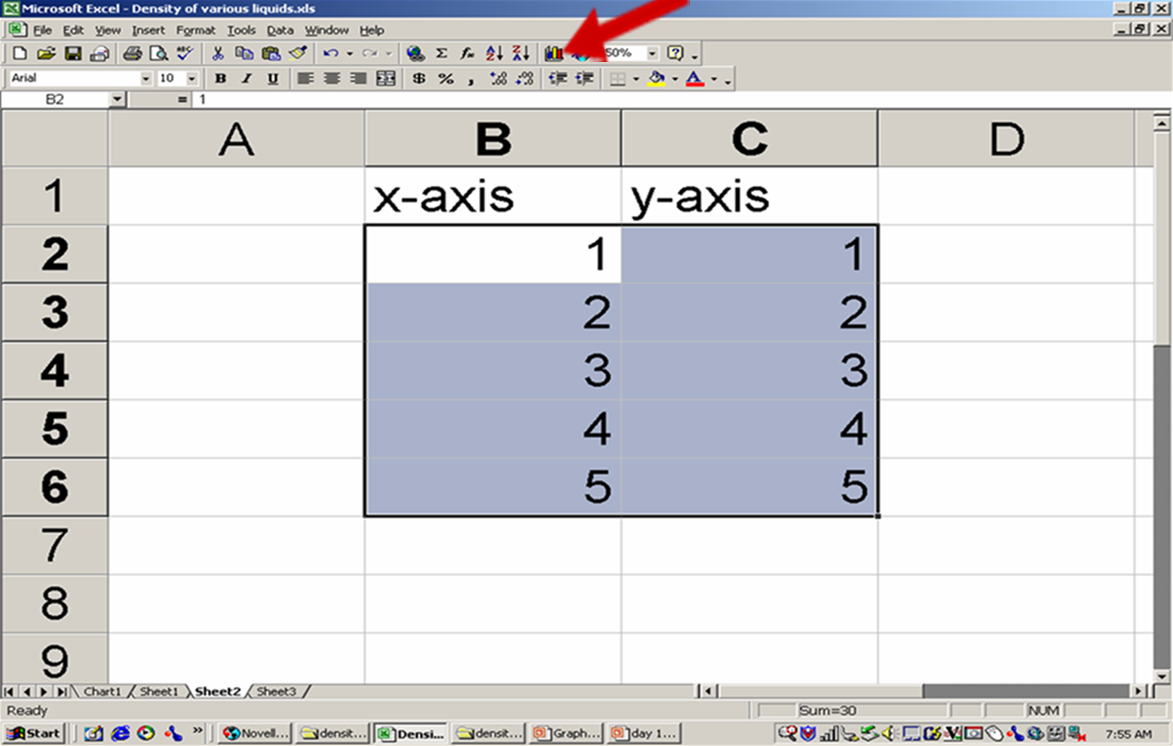Open the Data menu
The image size is (1173, 746).
280,30
